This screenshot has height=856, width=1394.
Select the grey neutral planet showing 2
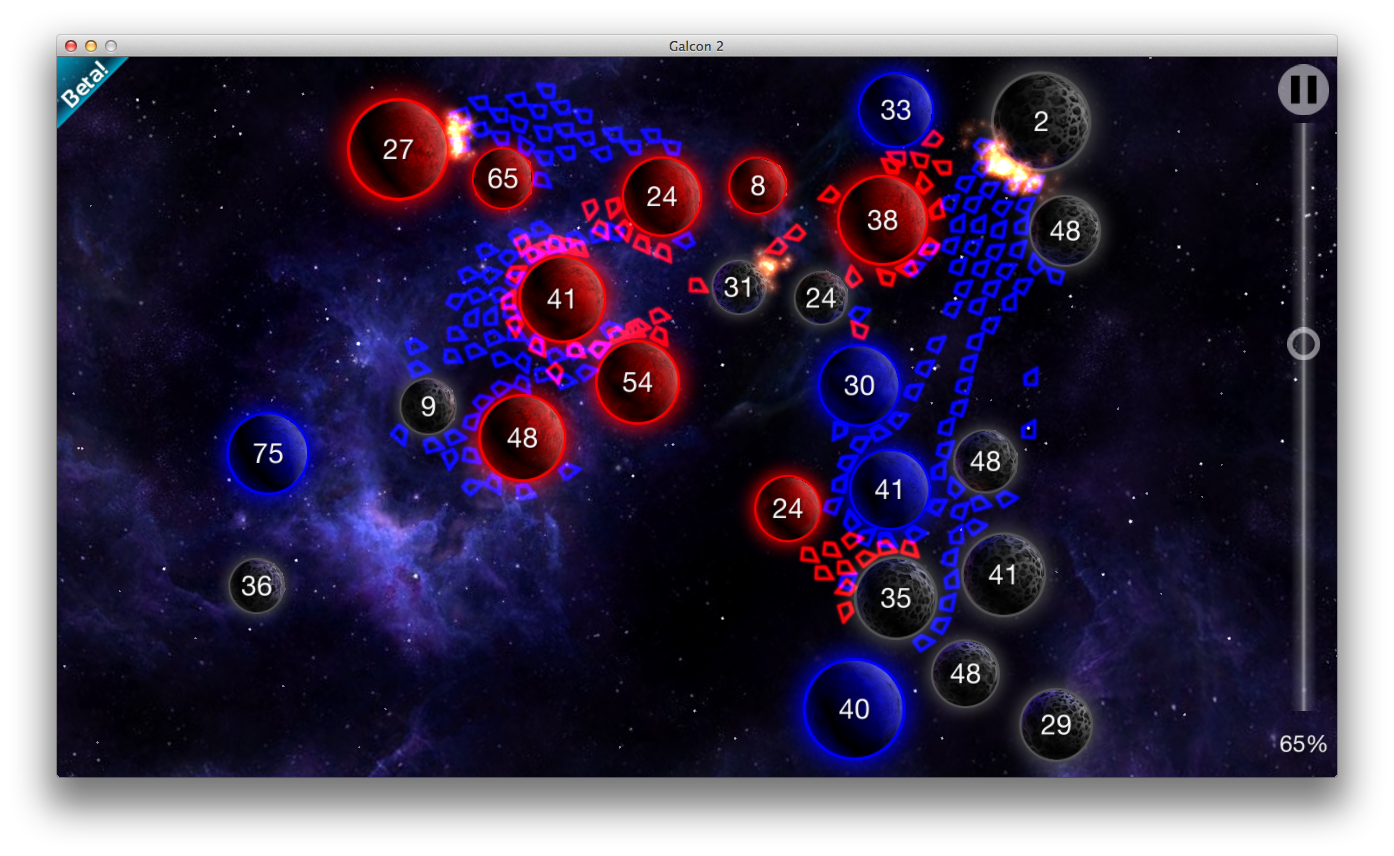[1040, 122]
